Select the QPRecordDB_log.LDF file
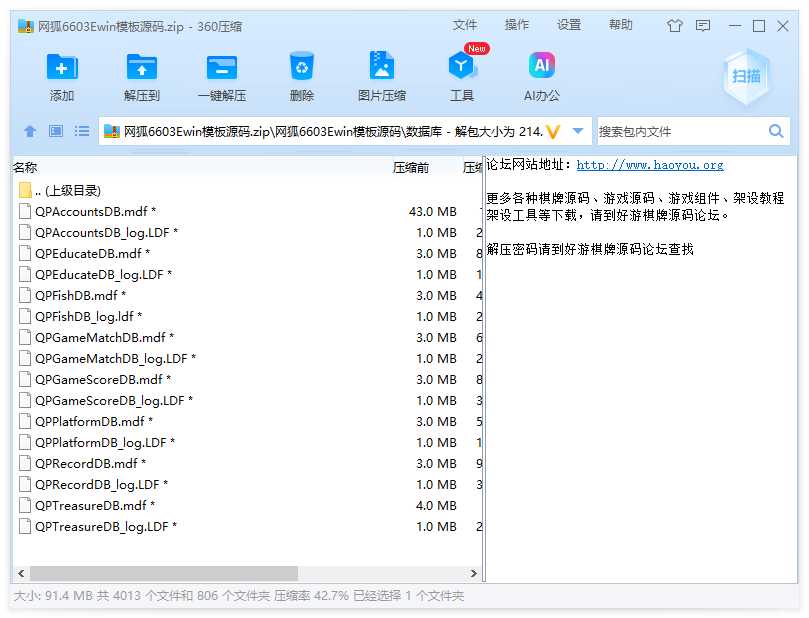This screenshot has height=618, width=809. point(247,484)
